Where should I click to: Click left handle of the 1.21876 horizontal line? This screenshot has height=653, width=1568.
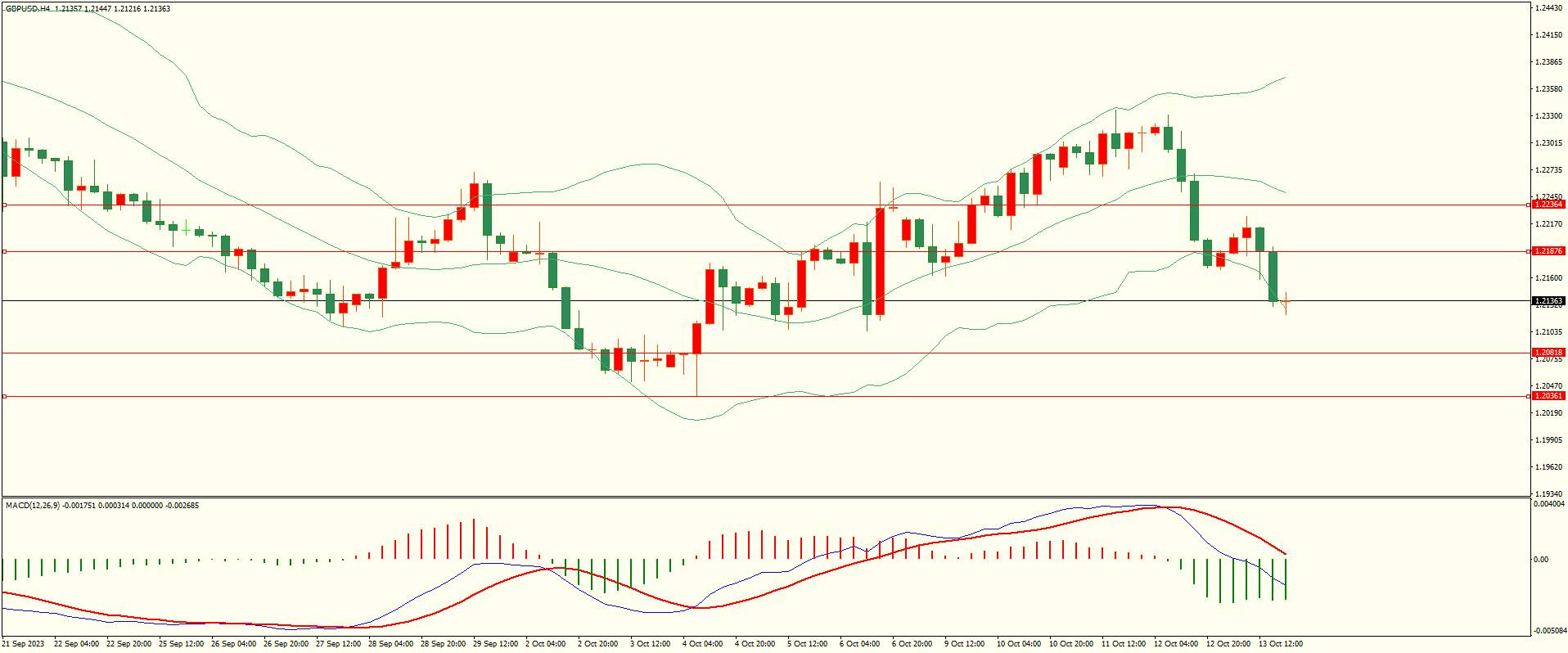click(4, 251)
